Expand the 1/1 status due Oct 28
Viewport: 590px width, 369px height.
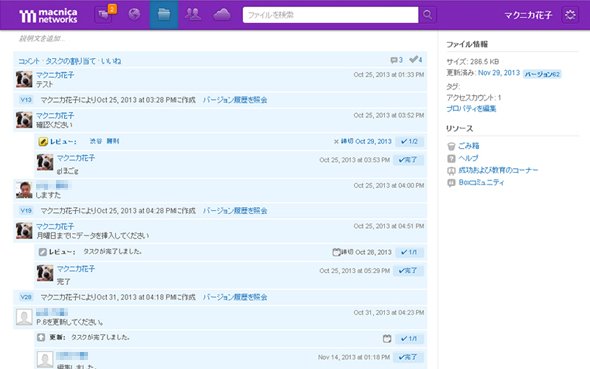tap(409, 252)
